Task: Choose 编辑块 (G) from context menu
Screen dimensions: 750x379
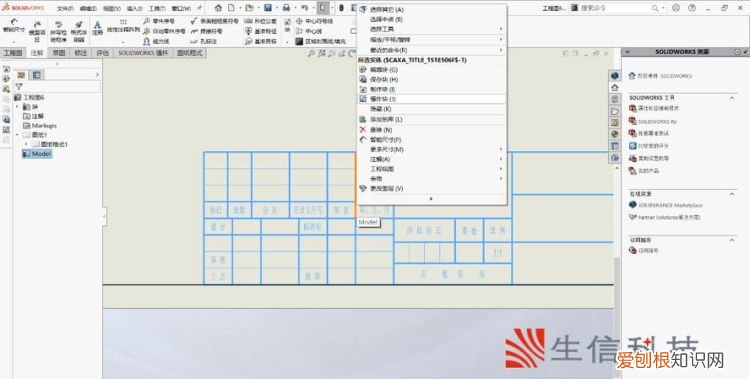Action: point(431,69)
